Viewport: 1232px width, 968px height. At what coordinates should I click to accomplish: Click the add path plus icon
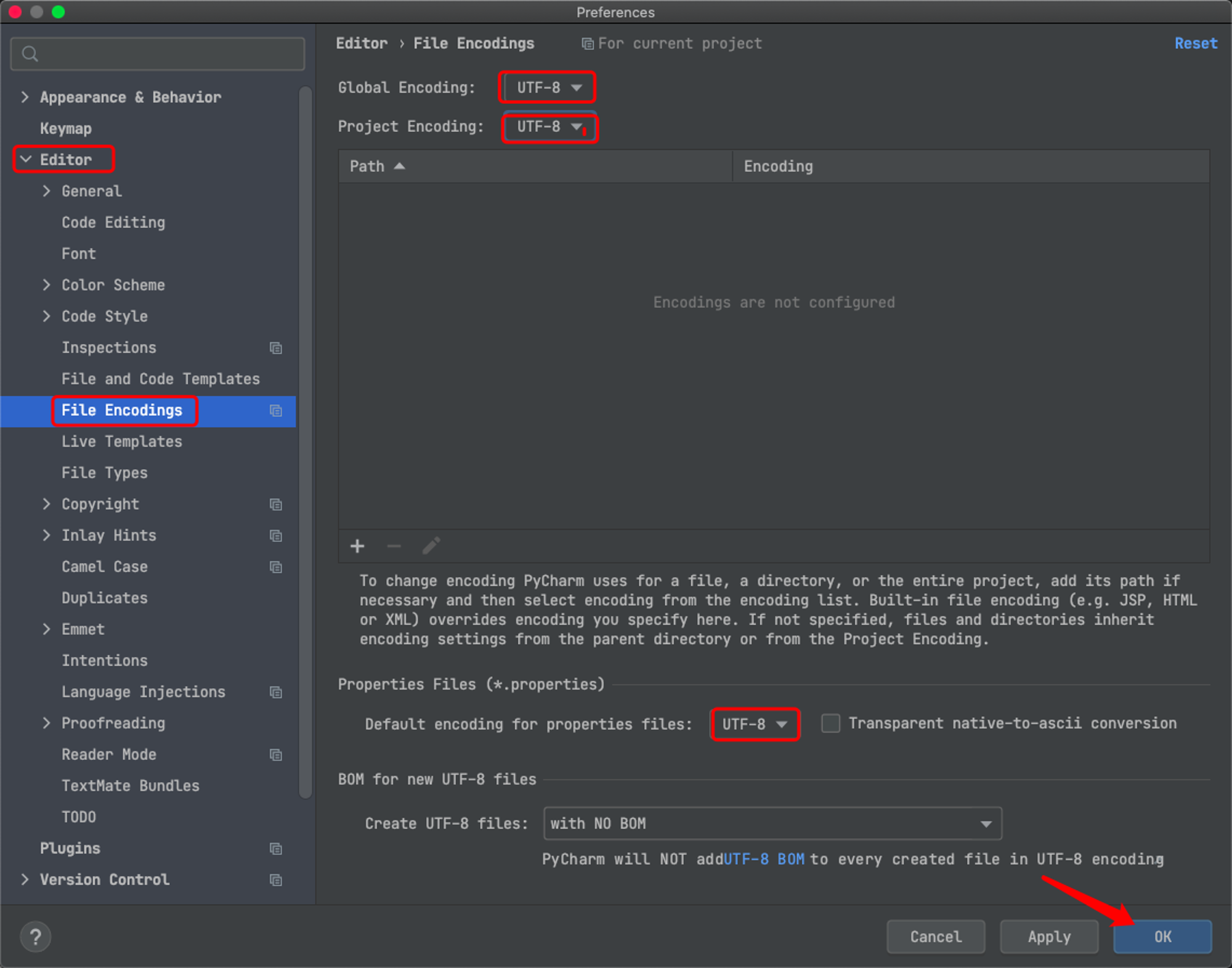(357, 546)
